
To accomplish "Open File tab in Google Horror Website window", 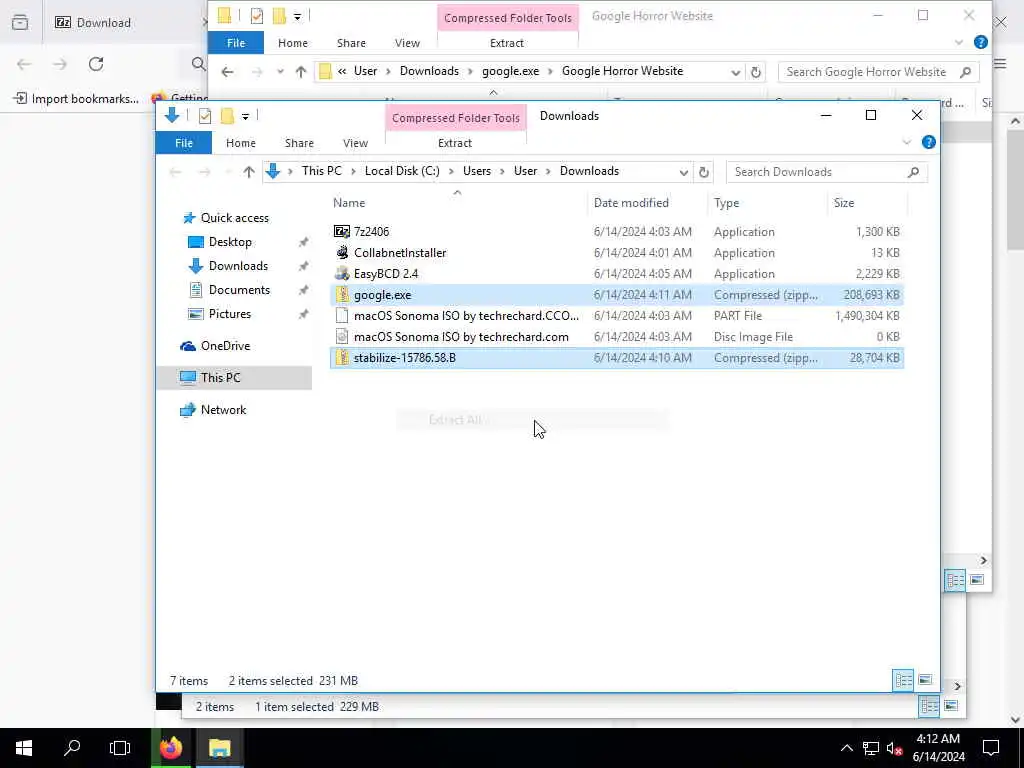I will pos(236,43).
